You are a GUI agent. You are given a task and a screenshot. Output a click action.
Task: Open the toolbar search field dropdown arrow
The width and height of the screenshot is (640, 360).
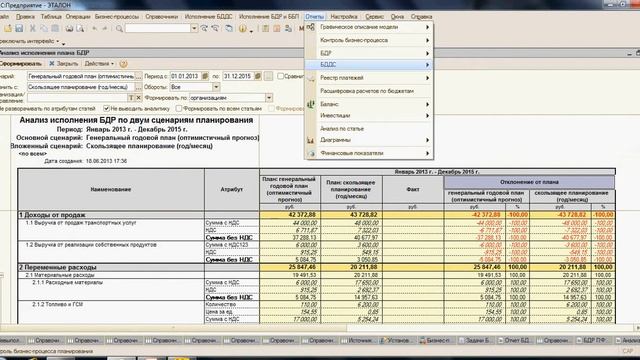click(194, 29)
